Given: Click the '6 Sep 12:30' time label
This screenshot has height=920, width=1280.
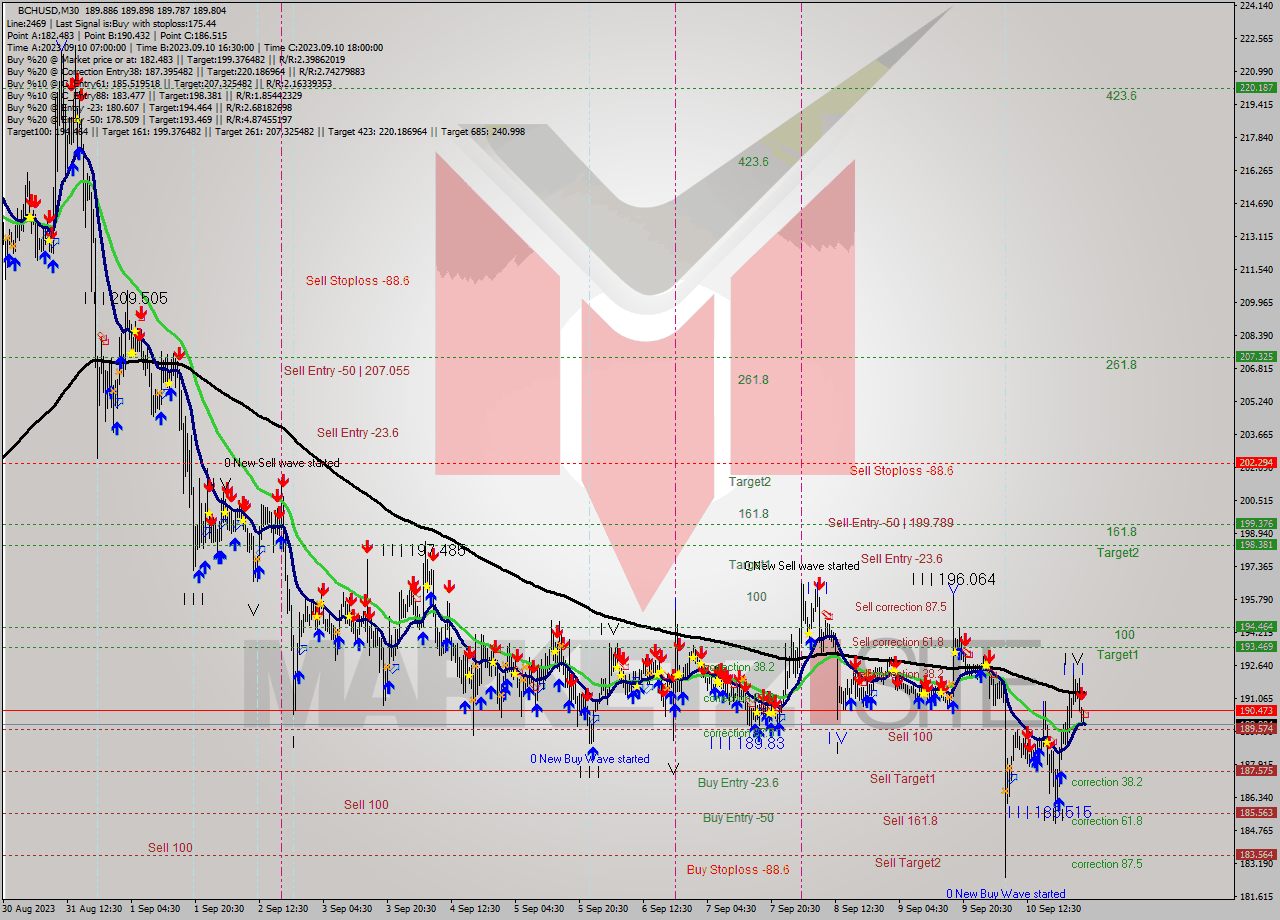Looking at the screenshot, I should pos(667,909).
